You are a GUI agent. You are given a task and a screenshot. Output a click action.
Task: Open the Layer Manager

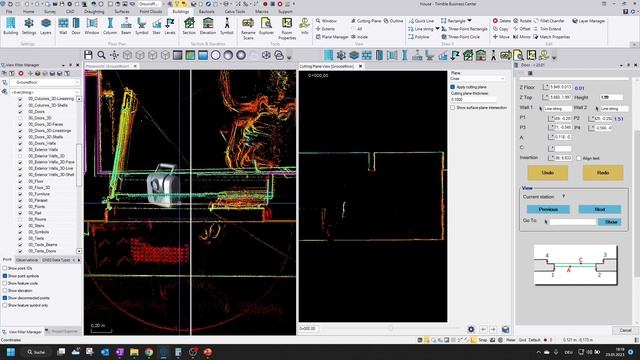pyautogui.click(x=589, y=21)
